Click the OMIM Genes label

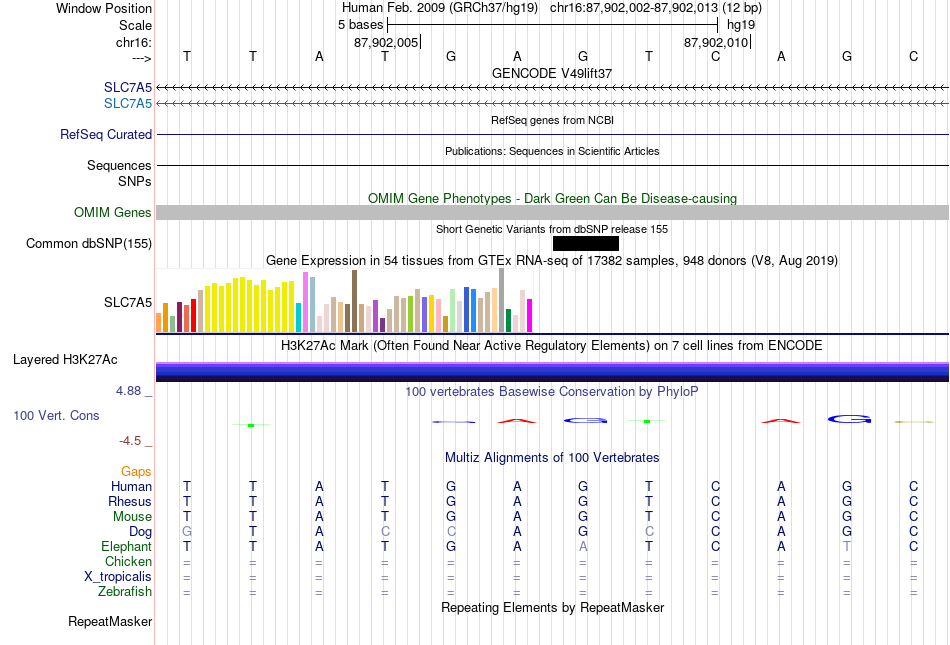(113, 213)
